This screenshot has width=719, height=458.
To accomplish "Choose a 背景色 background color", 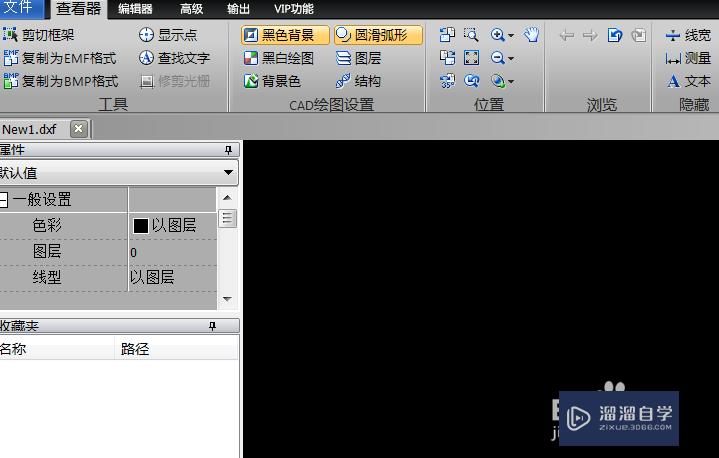I will (272, 81).
